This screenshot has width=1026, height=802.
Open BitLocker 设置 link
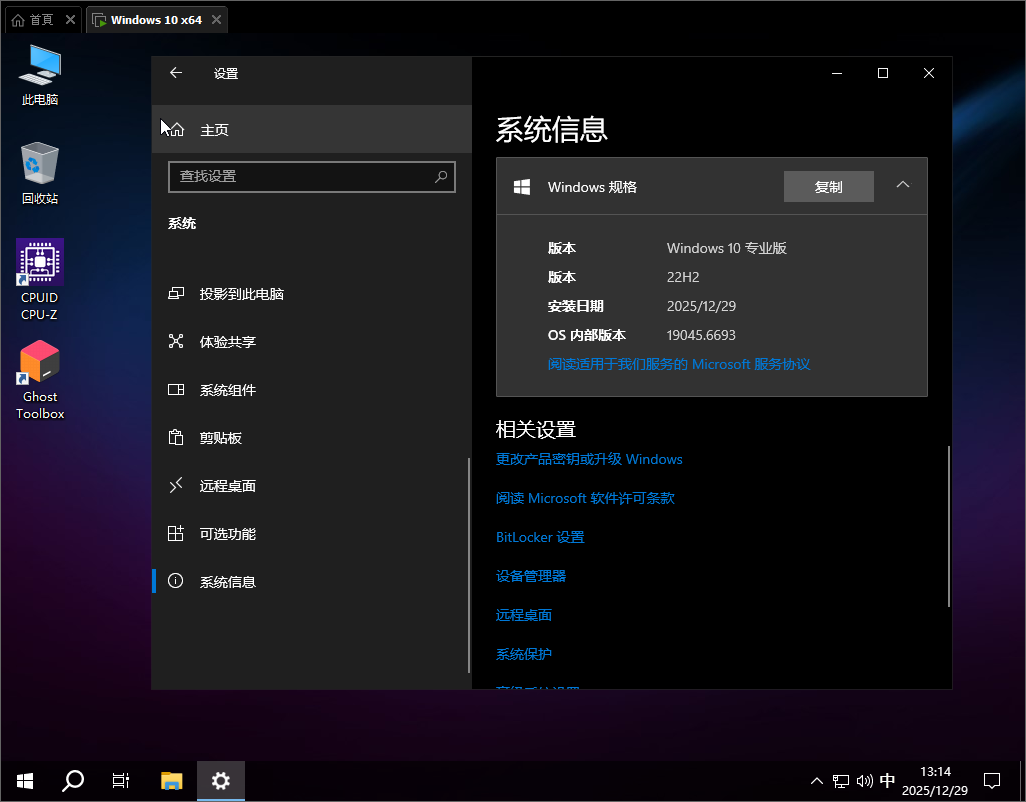click(540, 537)
